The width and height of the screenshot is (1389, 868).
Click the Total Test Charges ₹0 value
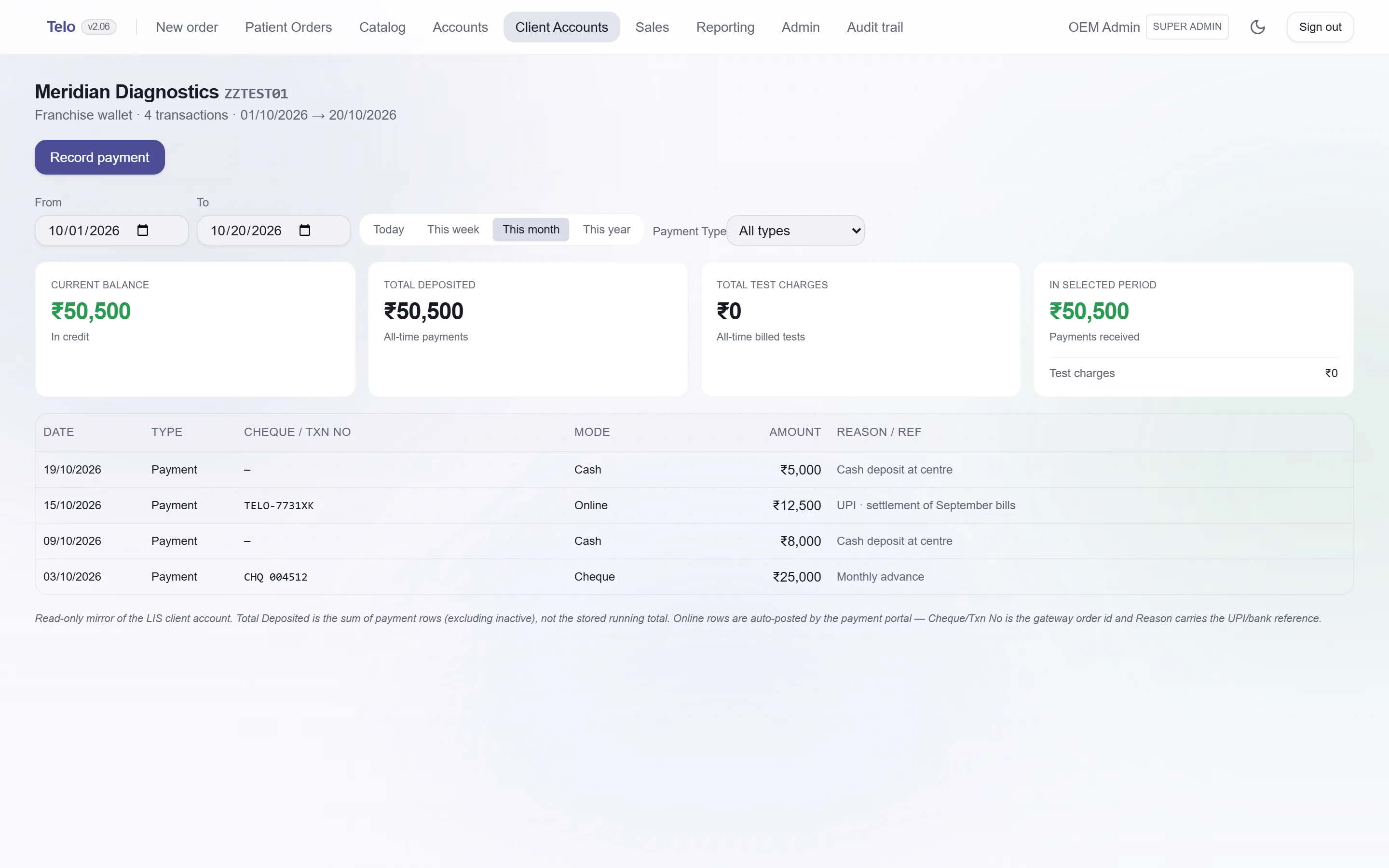[728, 311]
